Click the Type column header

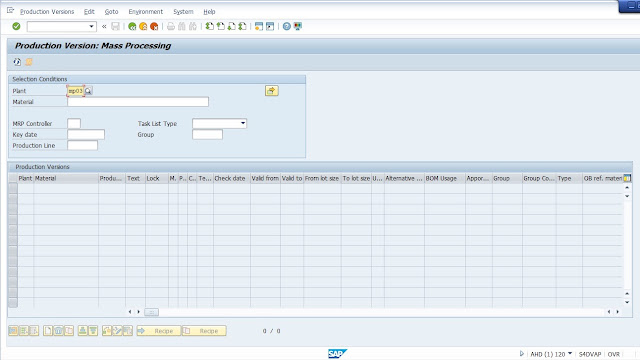click(x=569, y=178)
